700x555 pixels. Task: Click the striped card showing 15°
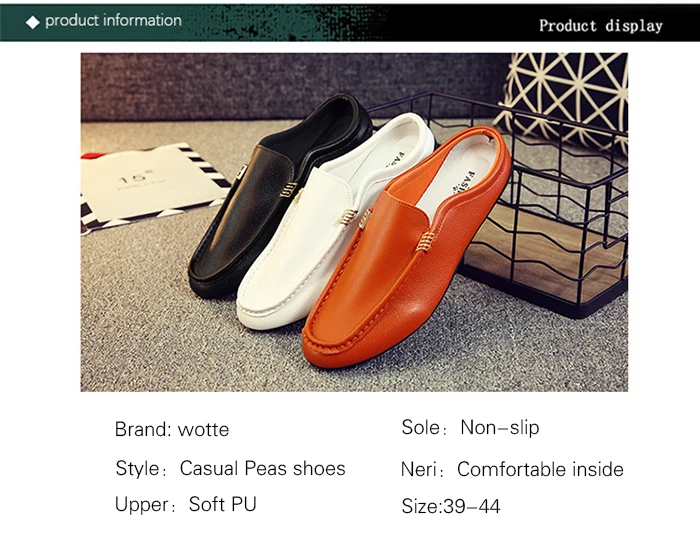click(152, 188)
